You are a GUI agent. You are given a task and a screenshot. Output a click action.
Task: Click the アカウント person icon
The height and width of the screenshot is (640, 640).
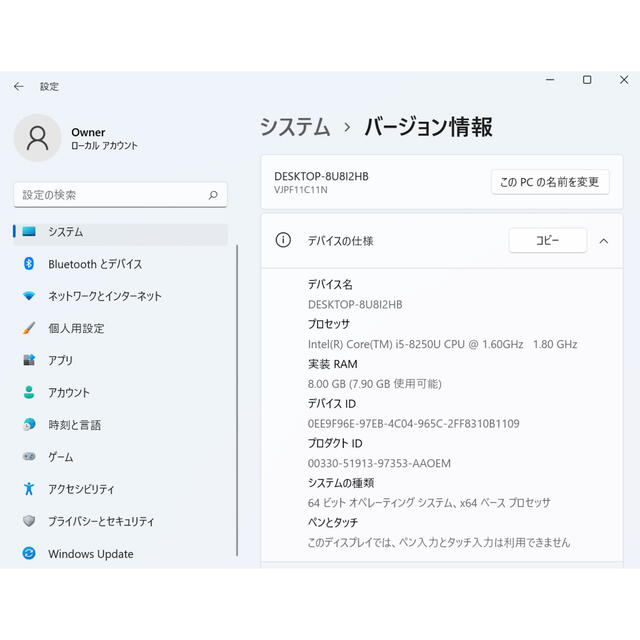[x=29, y=392]
